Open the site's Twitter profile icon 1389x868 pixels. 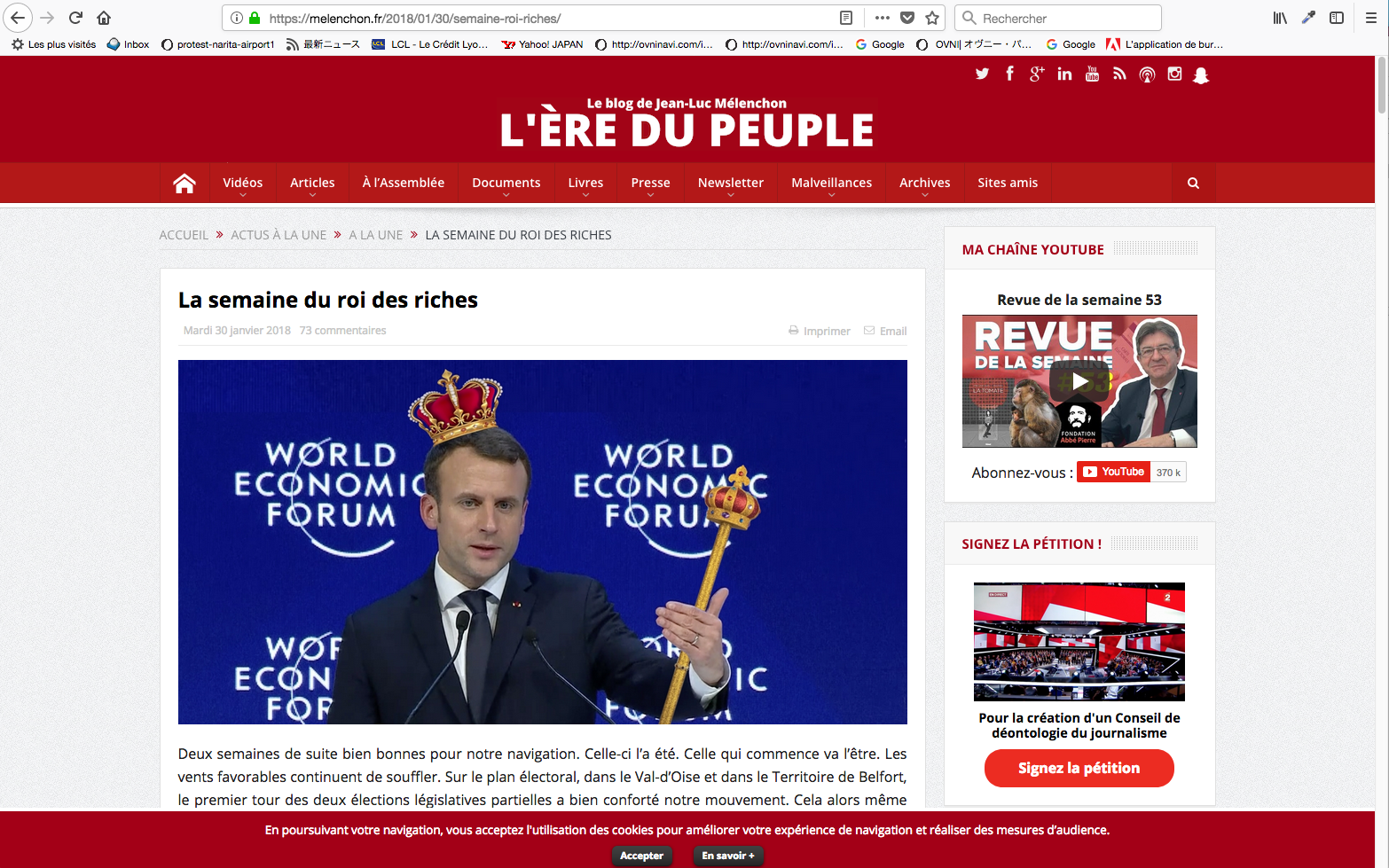click(x=982, y=74)
